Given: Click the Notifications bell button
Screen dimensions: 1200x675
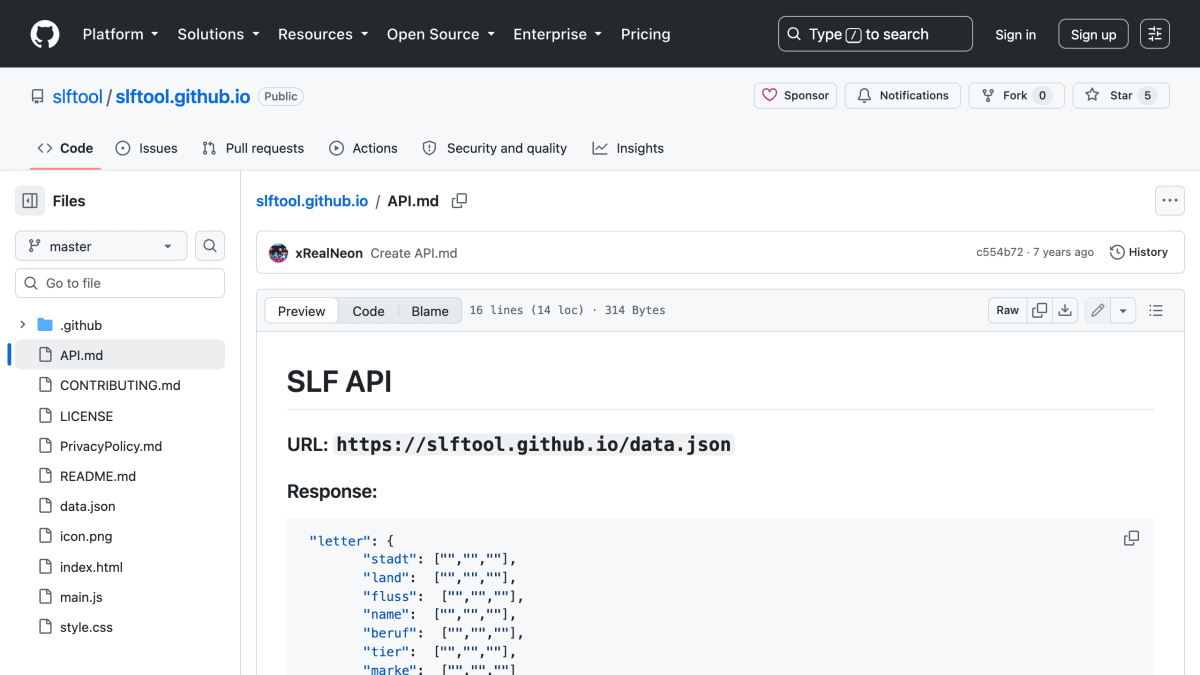Looking at the screenshot, I should point(903,96).
